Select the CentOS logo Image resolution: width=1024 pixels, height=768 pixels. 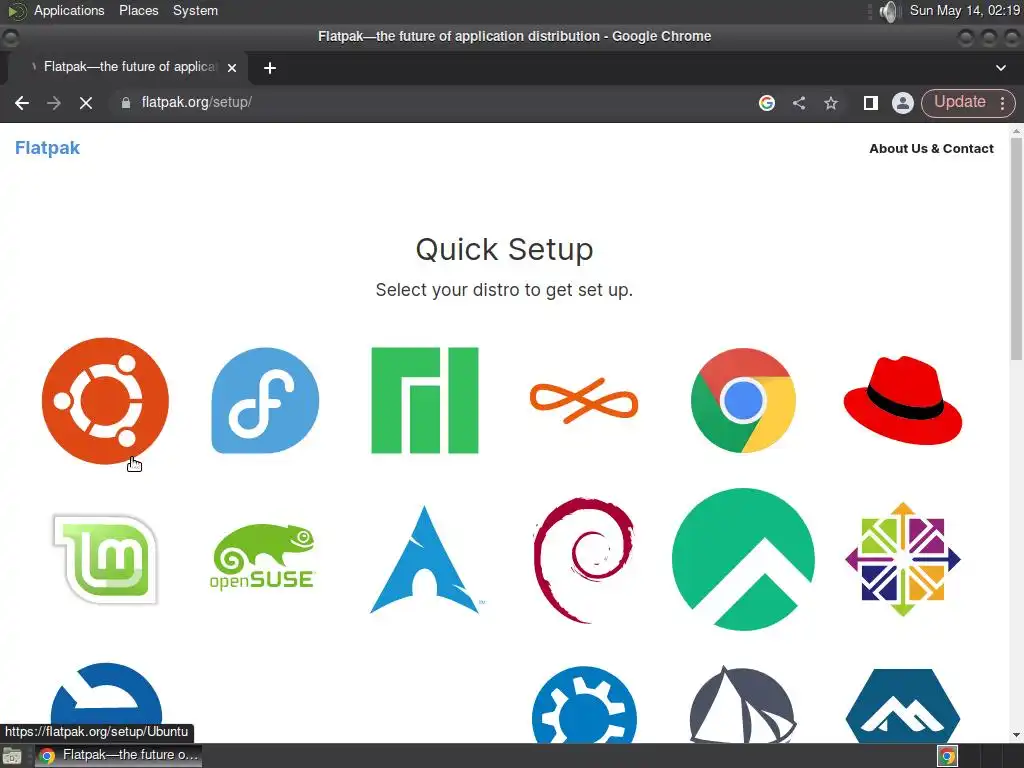903,560
